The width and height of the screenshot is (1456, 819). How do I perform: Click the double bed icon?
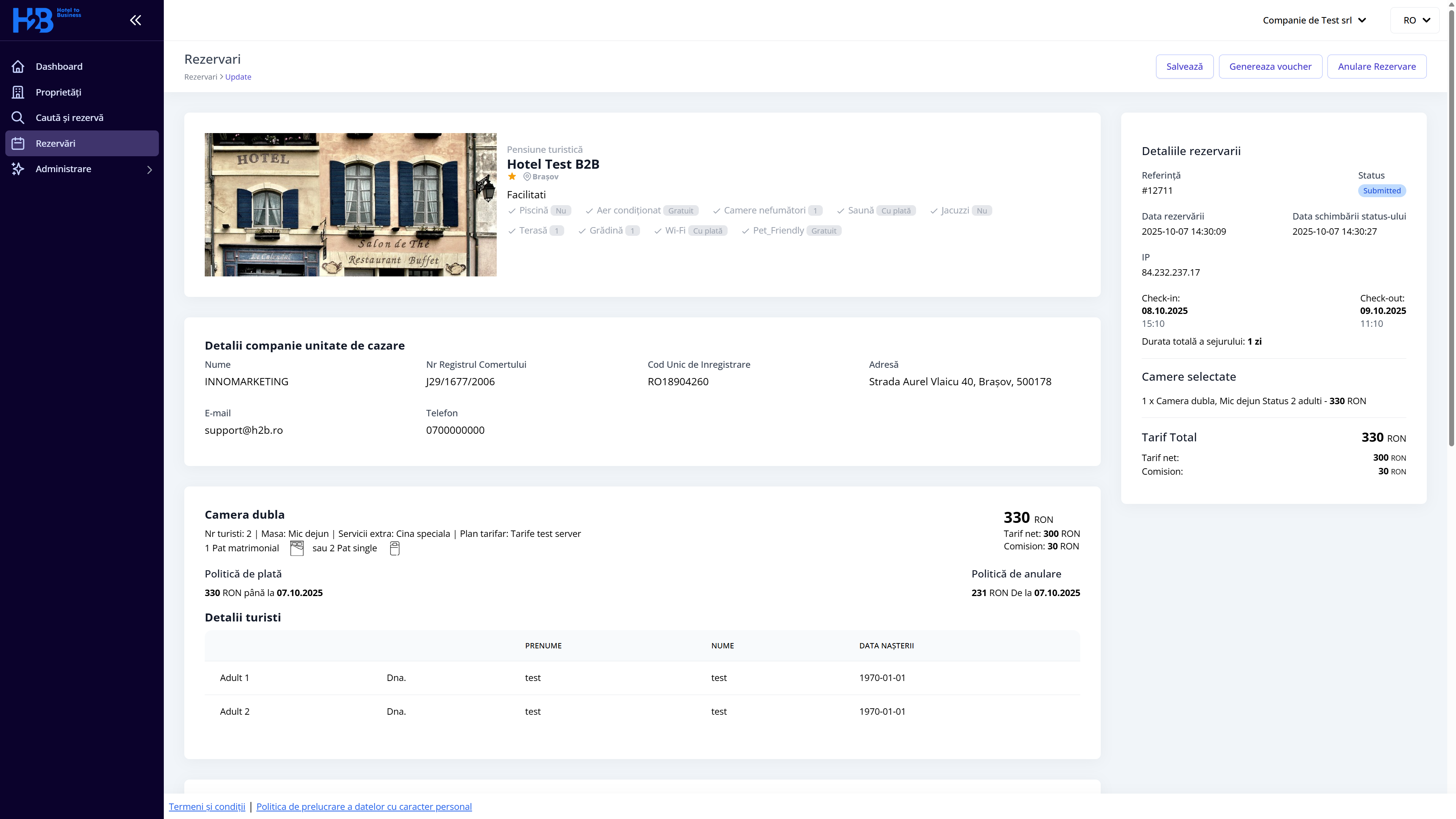297,548
